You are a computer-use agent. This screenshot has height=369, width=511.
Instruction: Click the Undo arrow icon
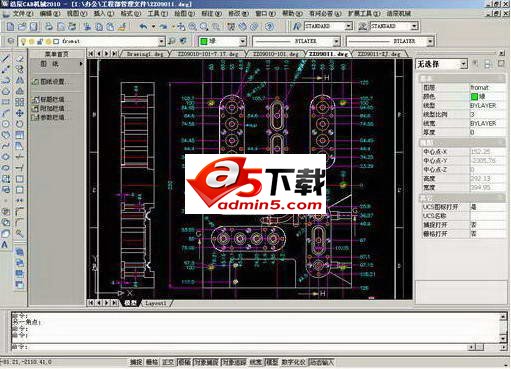tap(143, 26)
